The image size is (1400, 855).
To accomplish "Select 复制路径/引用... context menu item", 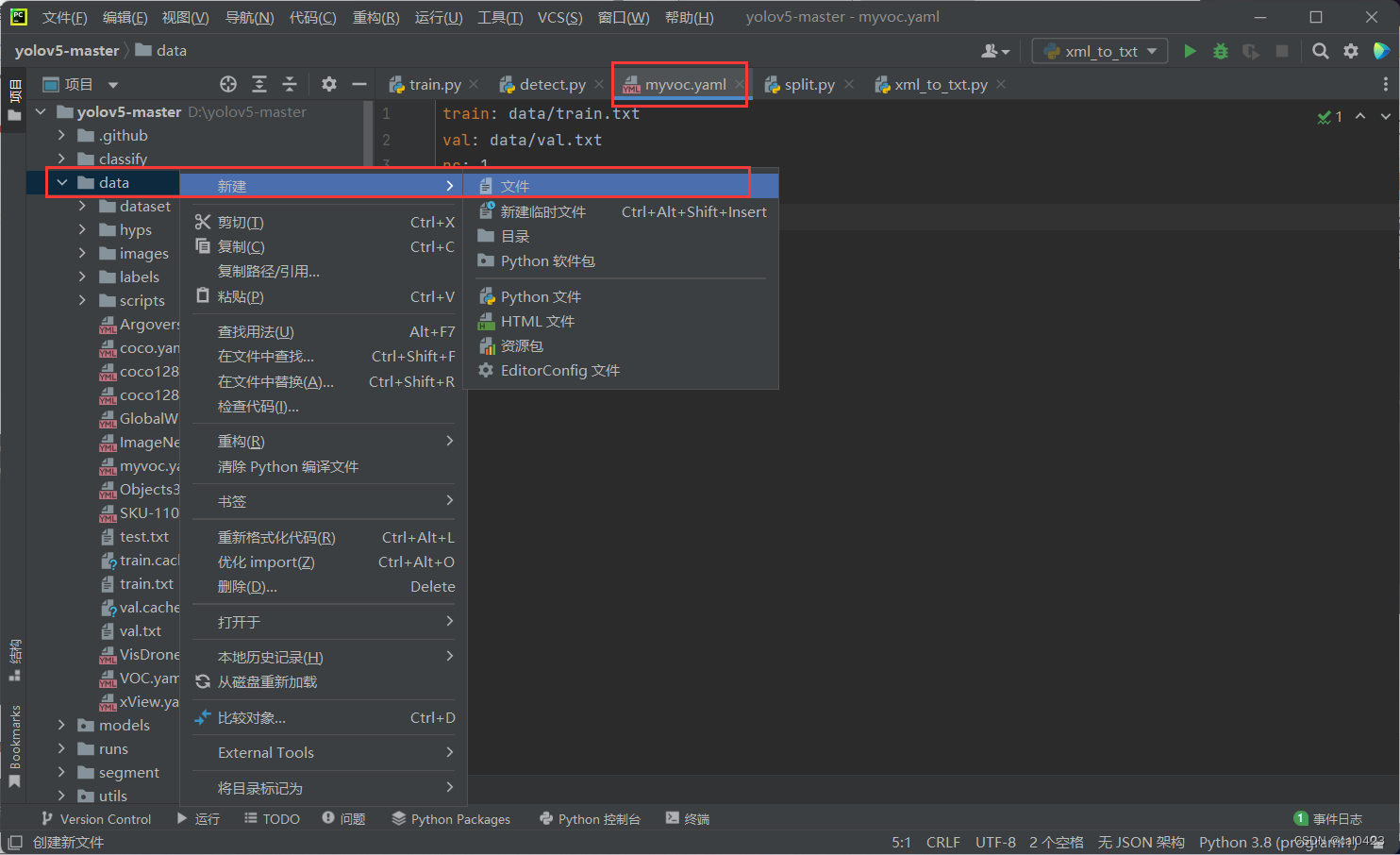I will pos(324,271).
